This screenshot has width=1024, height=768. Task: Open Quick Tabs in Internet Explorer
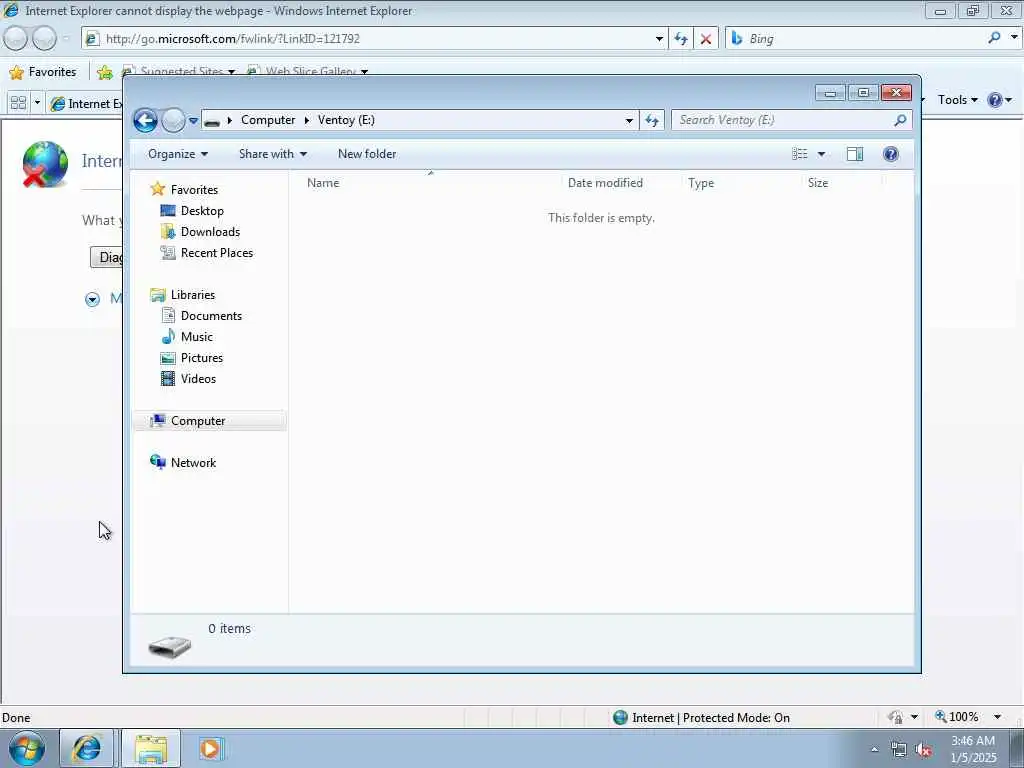[18, 103]
